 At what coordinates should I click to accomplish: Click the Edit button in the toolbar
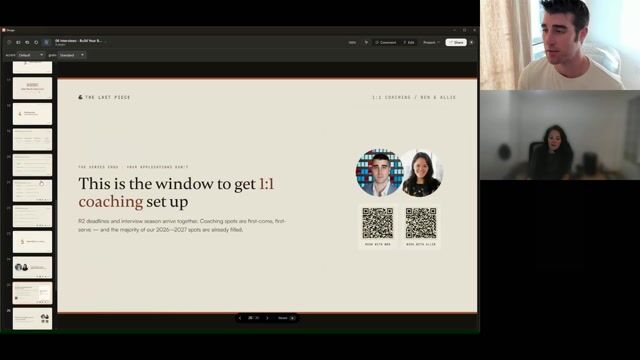coord(409,42)
